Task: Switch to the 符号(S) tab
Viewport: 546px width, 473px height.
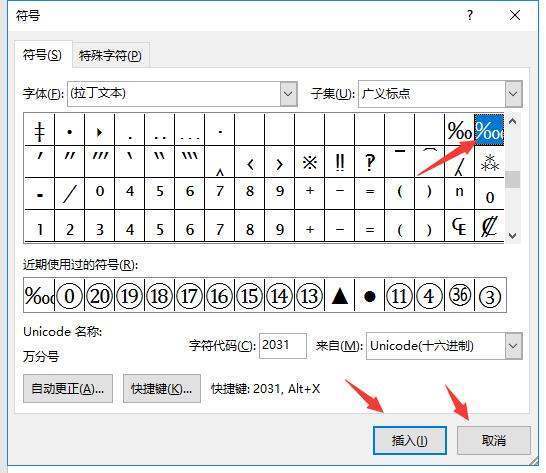Action: (x=42, y=55)
